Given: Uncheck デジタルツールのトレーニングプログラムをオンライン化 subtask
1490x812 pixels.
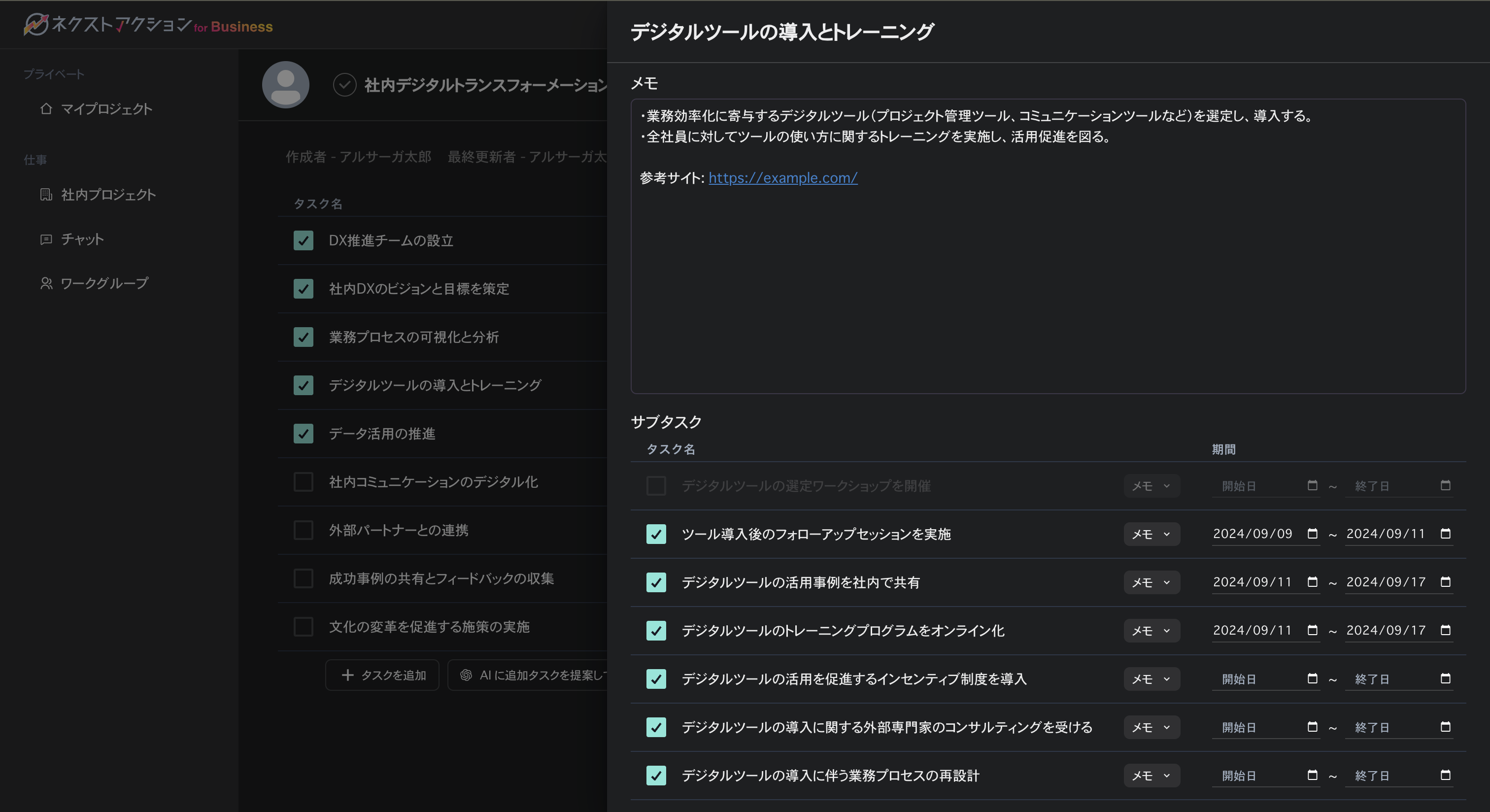Looking at the screenshot, I should 656,630.
